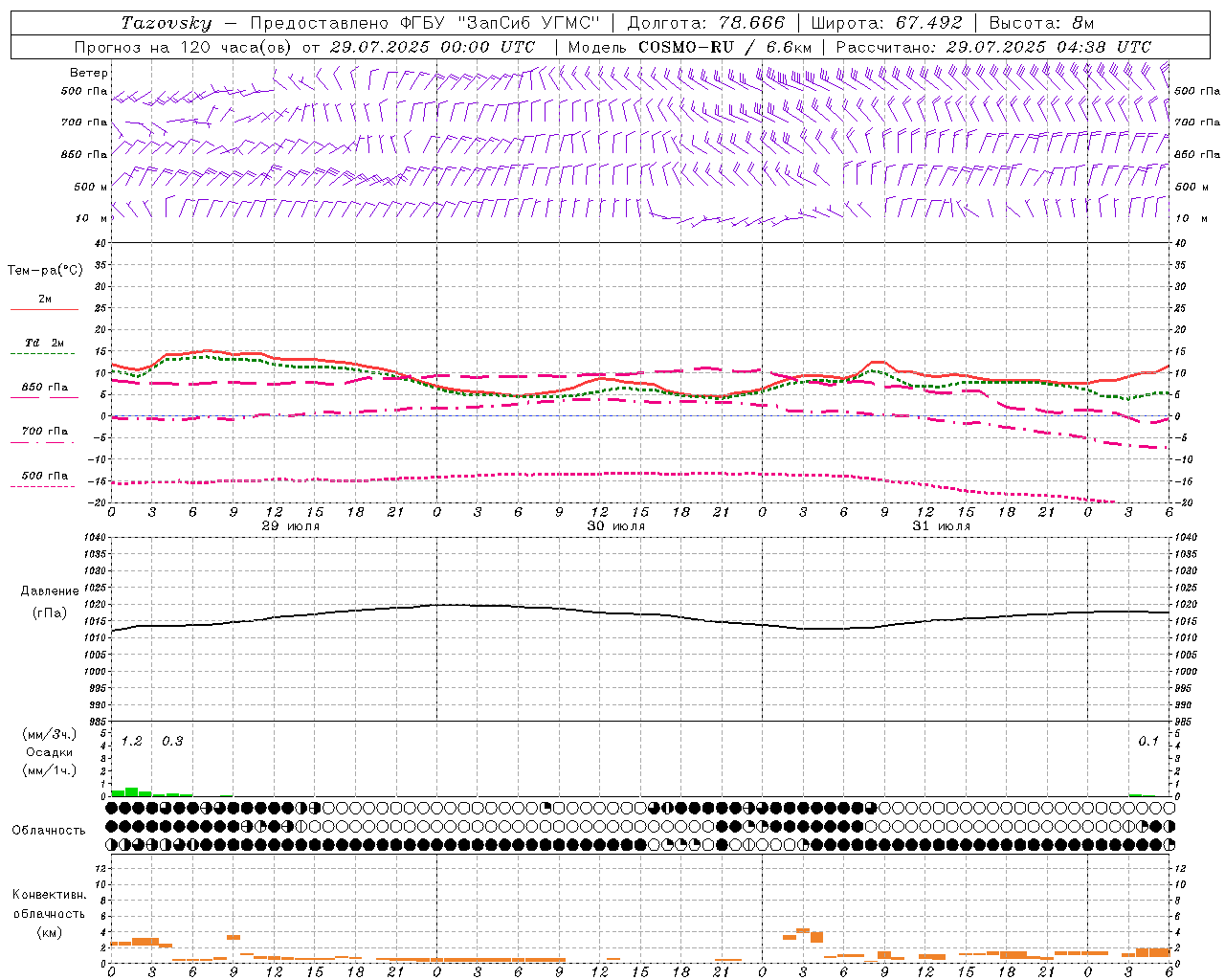
Task: Click the 'Конвективн.' convective cloud label
Action: click(x=49, y=895)
